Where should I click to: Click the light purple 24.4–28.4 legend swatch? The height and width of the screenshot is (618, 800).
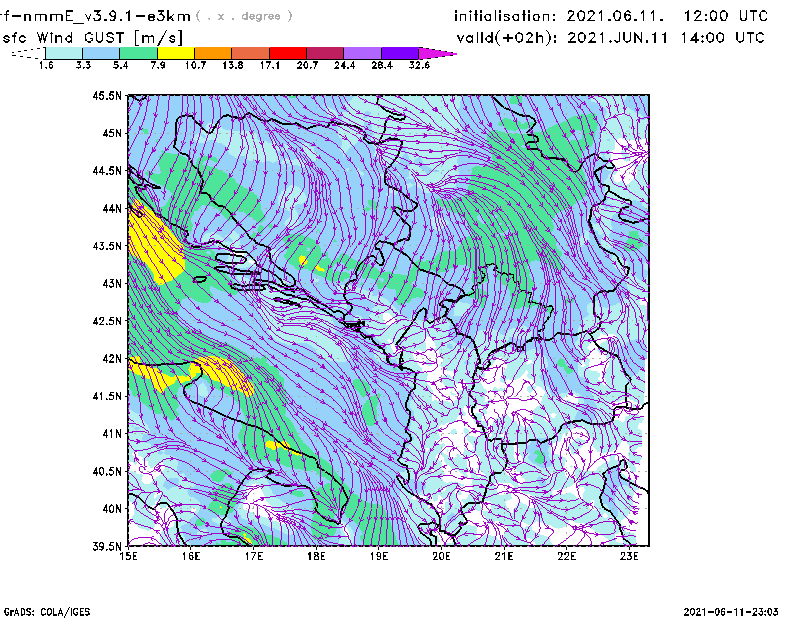pos(363,53)
